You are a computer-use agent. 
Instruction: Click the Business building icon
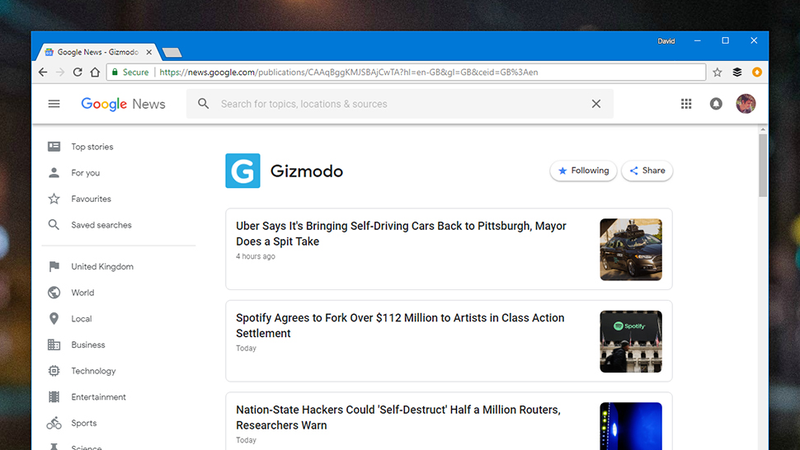coord(54,344)
